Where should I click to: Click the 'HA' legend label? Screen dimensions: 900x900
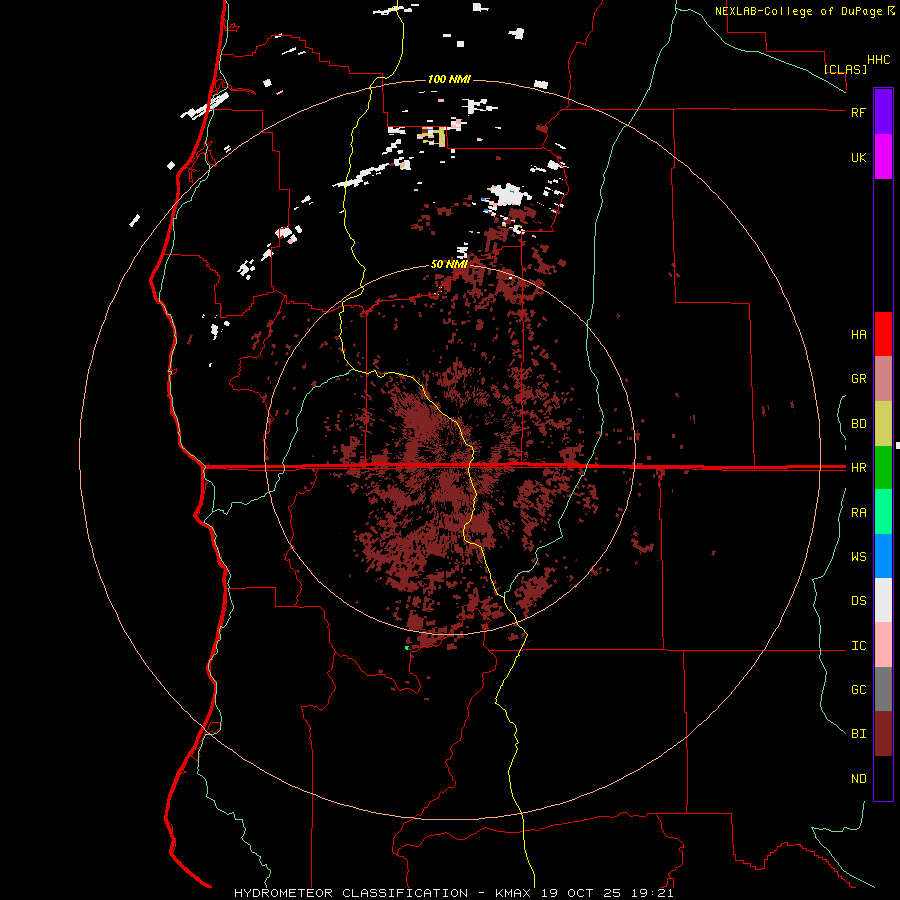(x=858, y=334)
